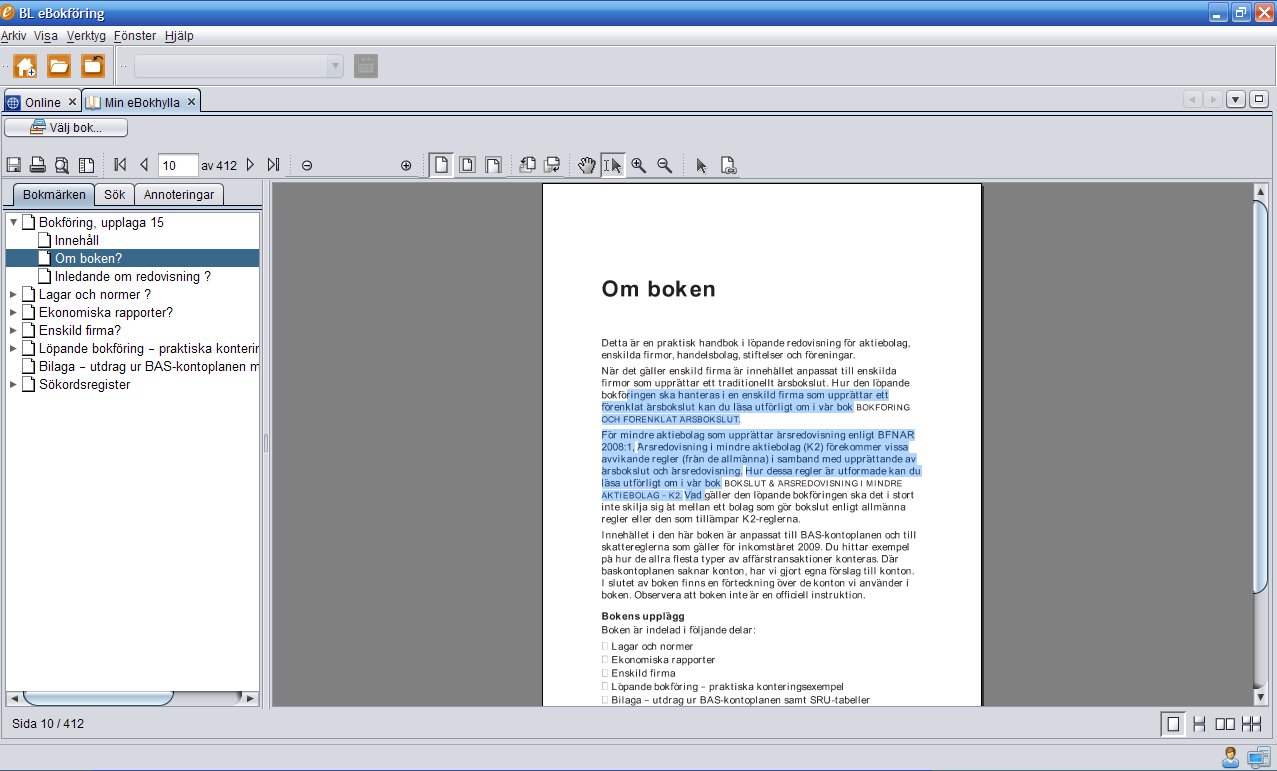
Task: Toggle two-page spread view in status bar
Action: 1223,723
